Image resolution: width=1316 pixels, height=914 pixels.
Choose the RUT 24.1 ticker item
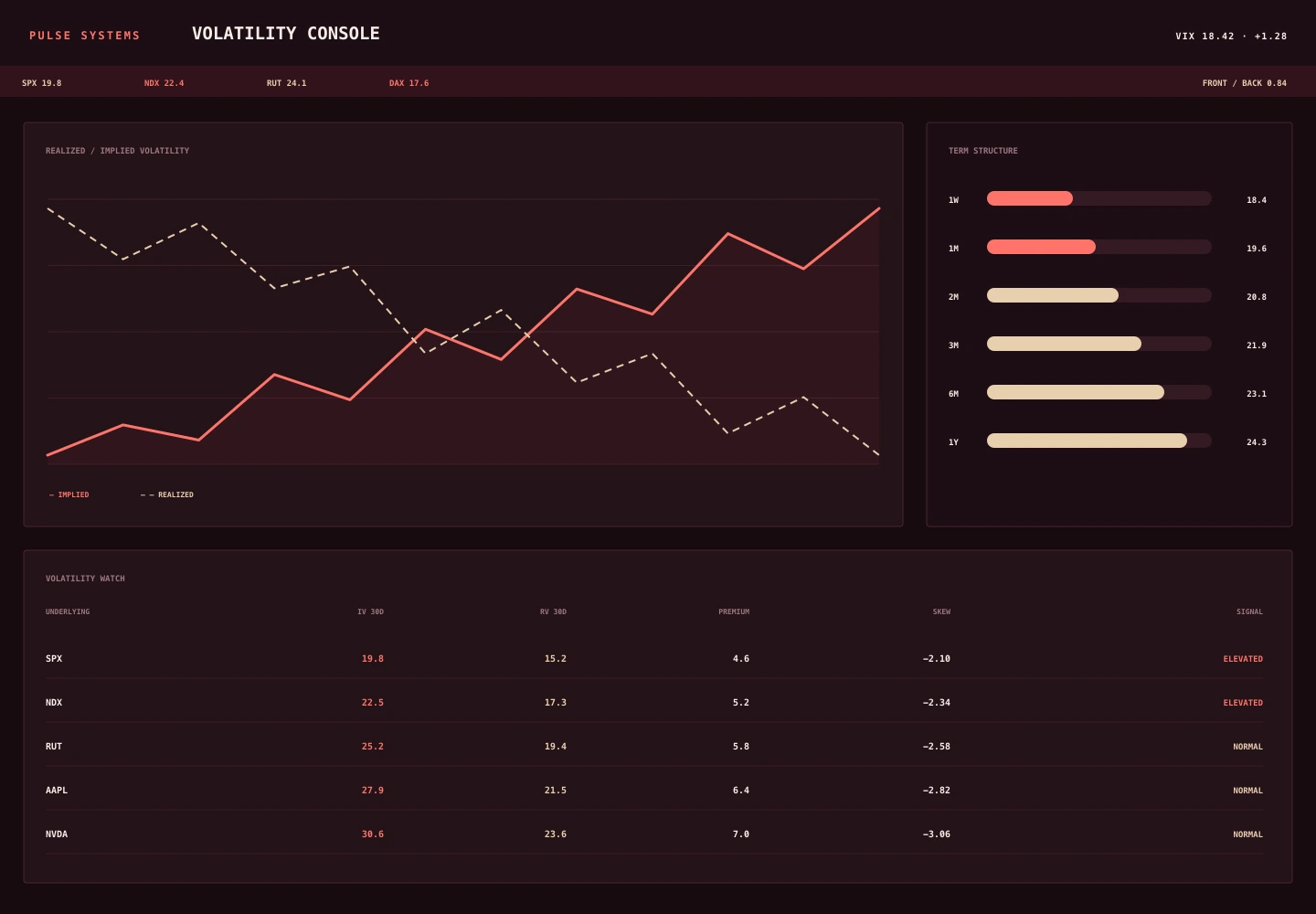287,83
